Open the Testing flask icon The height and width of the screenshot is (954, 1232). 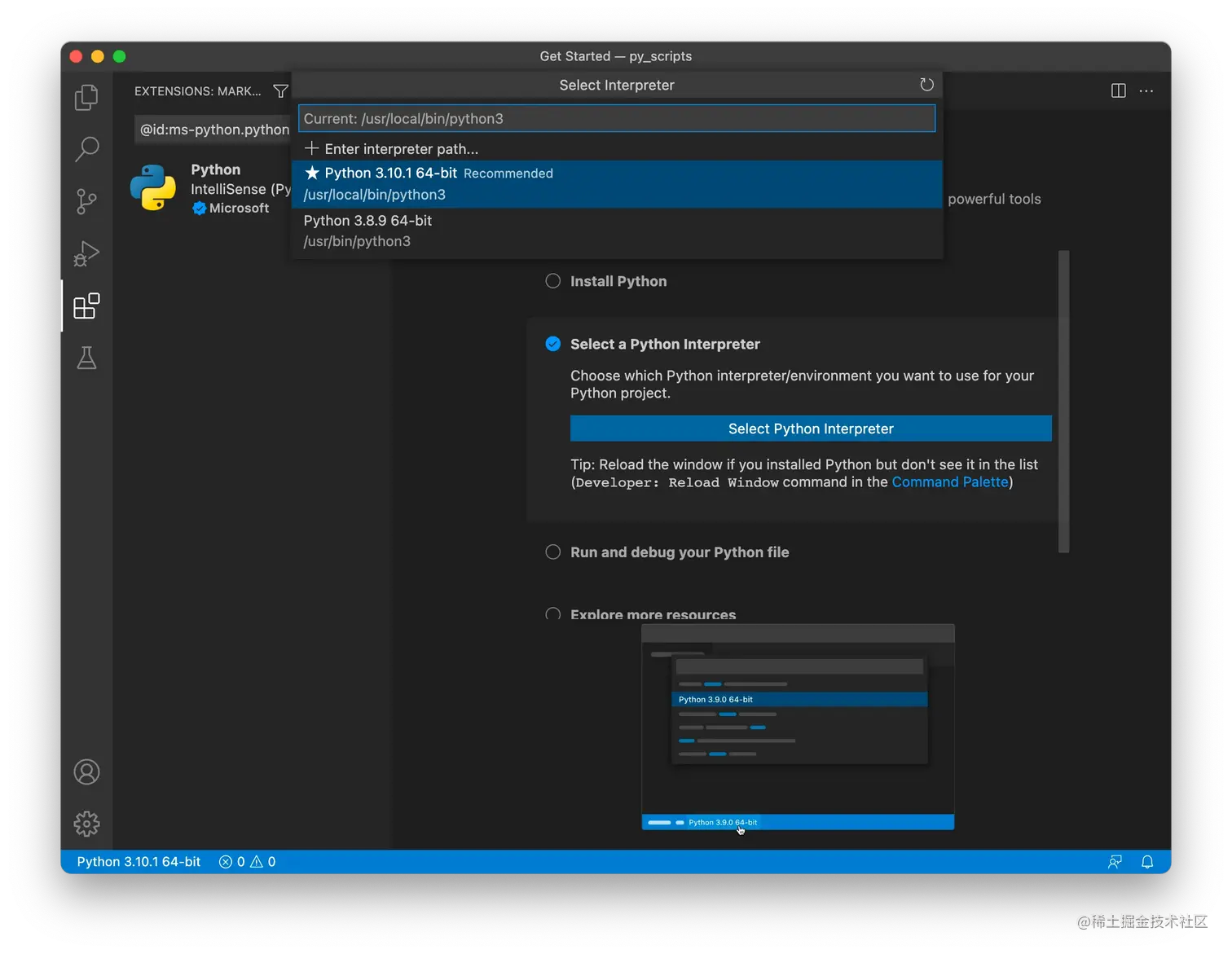coord(86,358)
